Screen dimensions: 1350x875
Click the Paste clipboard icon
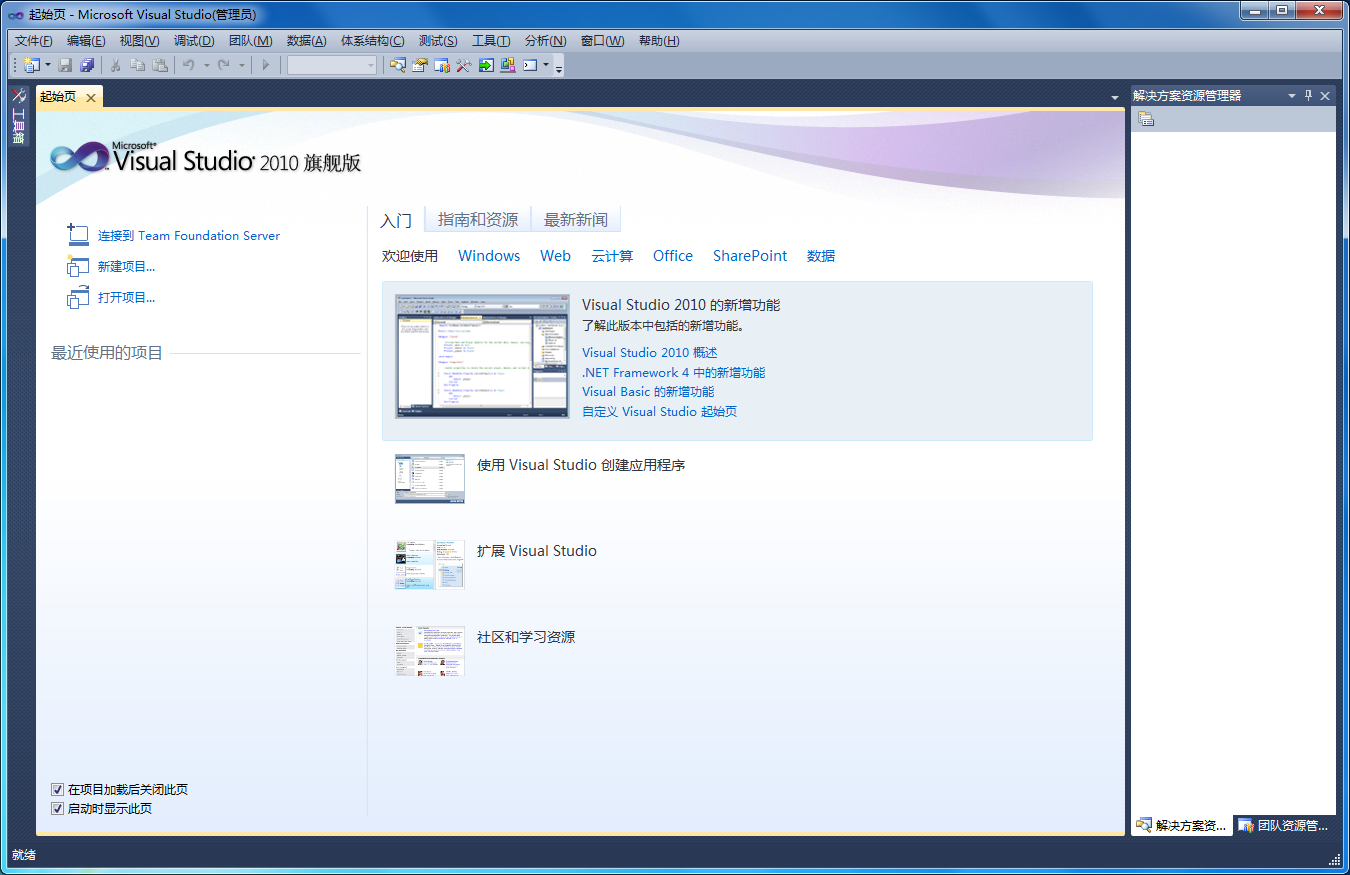(x=159, y=65)
